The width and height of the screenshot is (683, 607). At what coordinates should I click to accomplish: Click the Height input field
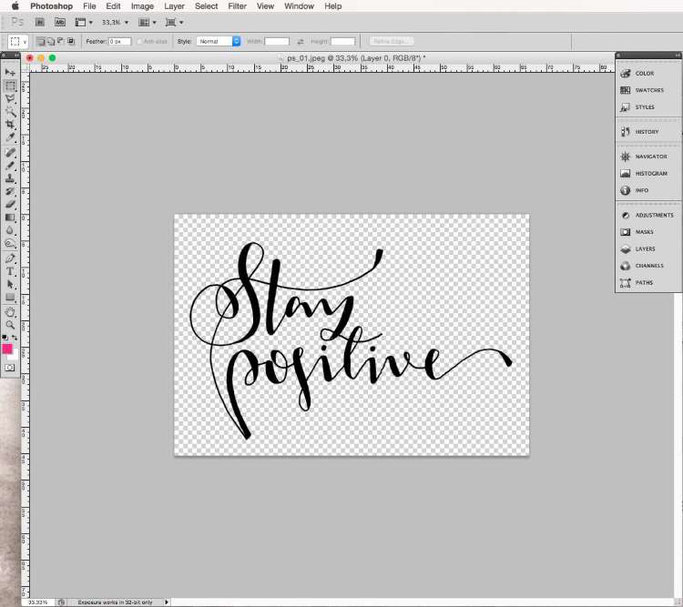[x=343, y=41]
